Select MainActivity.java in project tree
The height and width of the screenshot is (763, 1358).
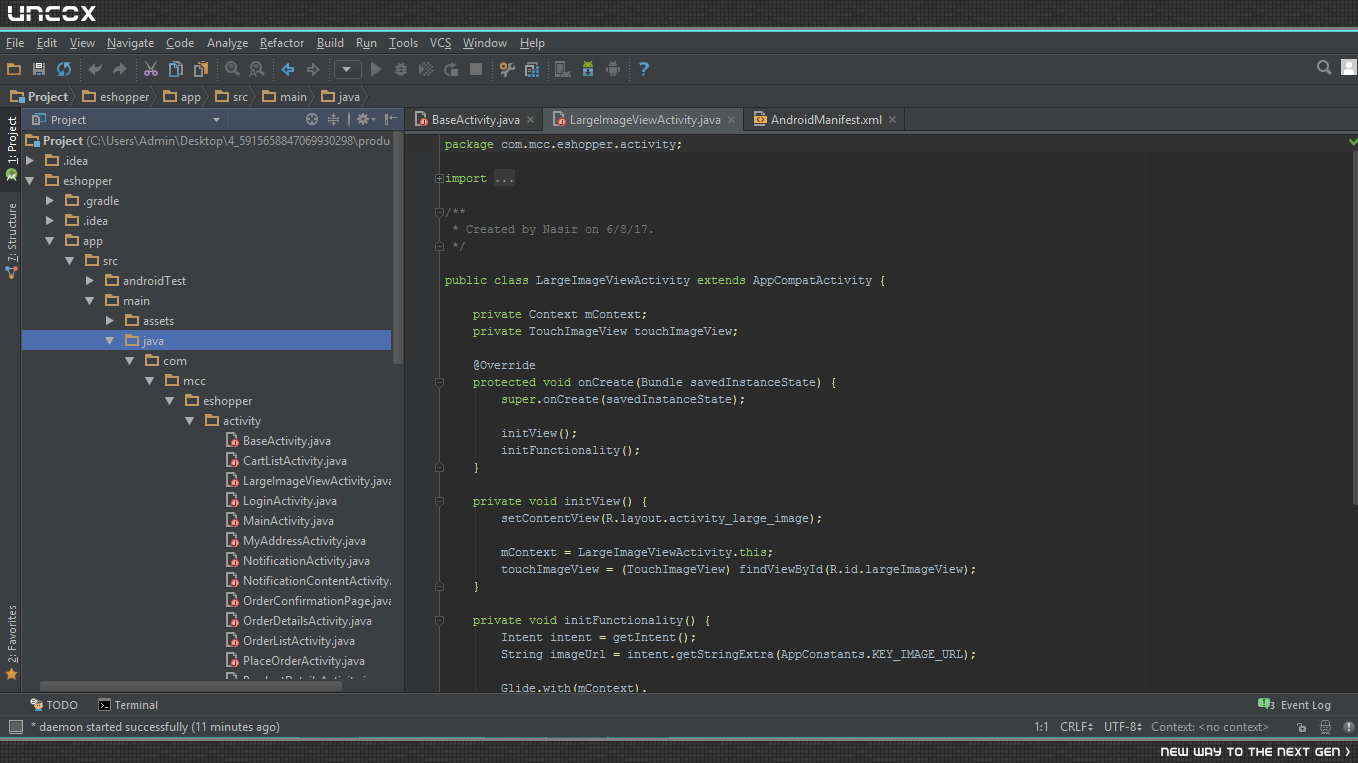click(289, 521)
